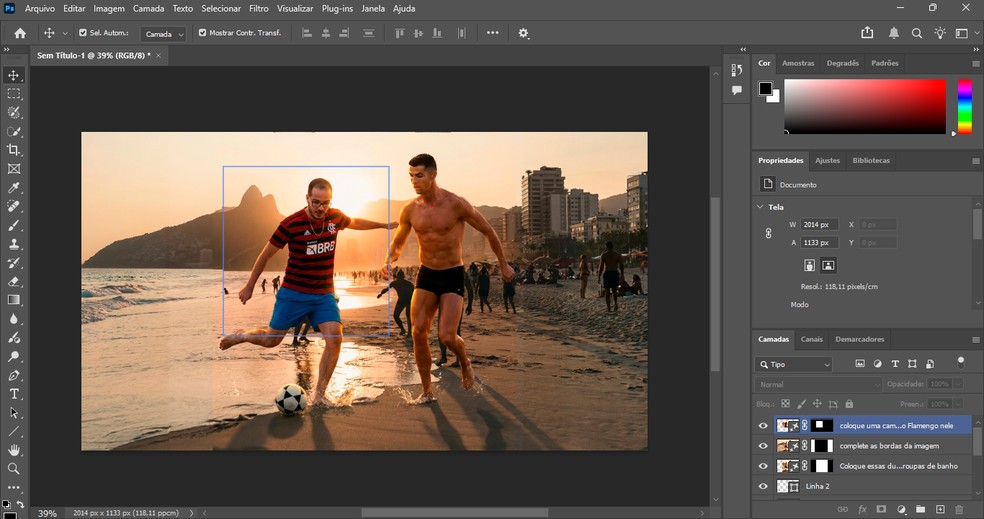Toggle the Sel. Autom. checkbox
This screenshot has width=984, height=519.
coord(83,33)
